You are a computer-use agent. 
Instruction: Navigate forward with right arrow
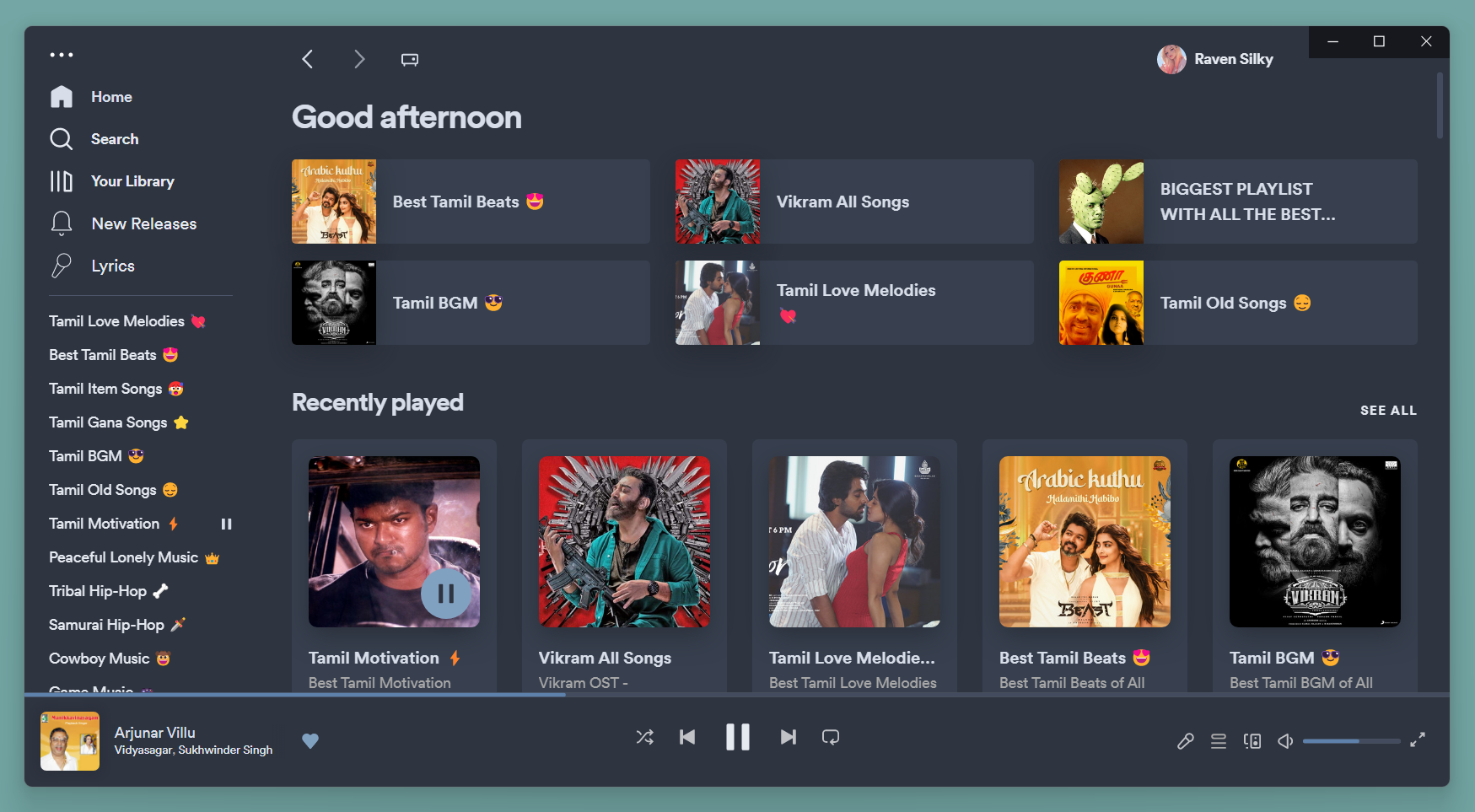coord(359,59)
